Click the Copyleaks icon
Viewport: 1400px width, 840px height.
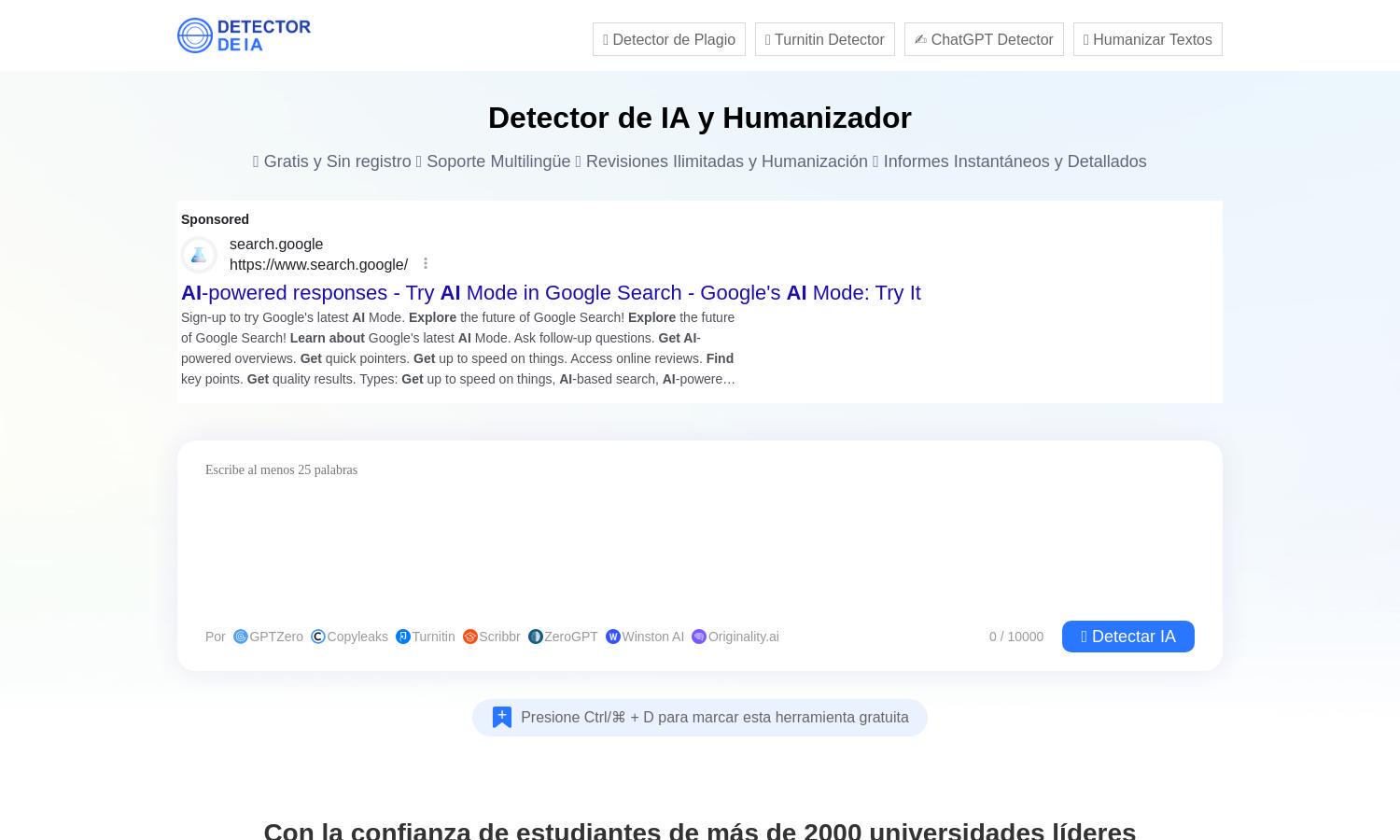coord(318,637)
